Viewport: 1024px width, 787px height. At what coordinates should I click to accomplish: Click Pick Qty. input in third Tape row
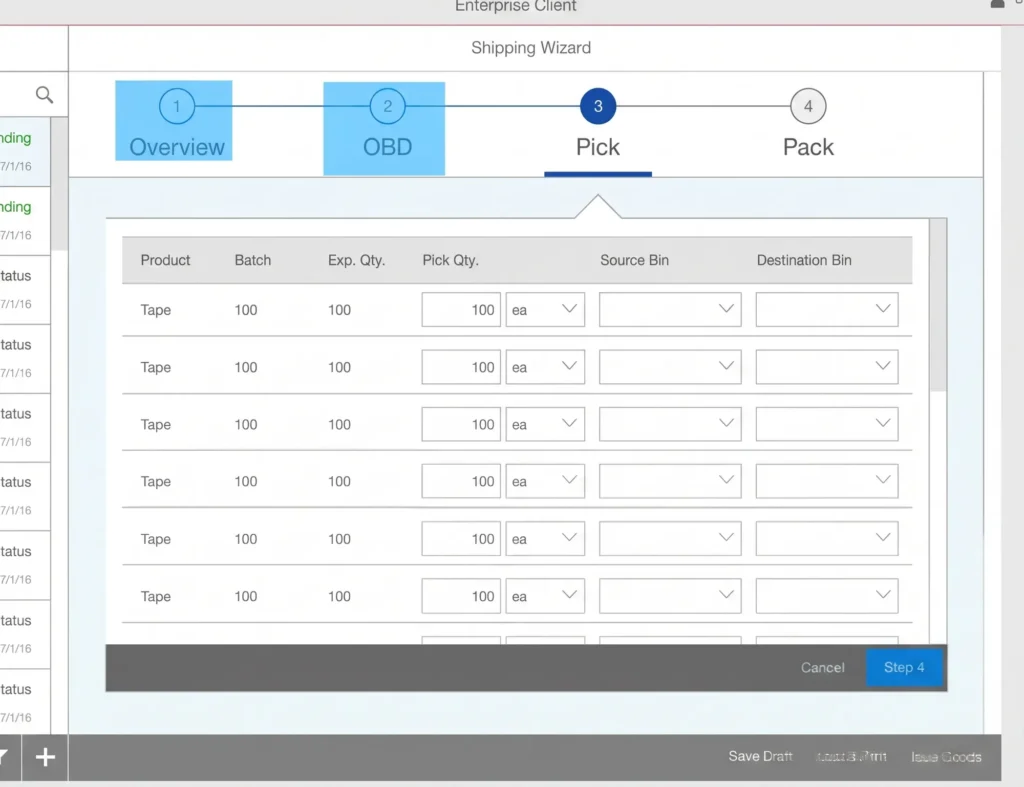(x=461, y=425)
